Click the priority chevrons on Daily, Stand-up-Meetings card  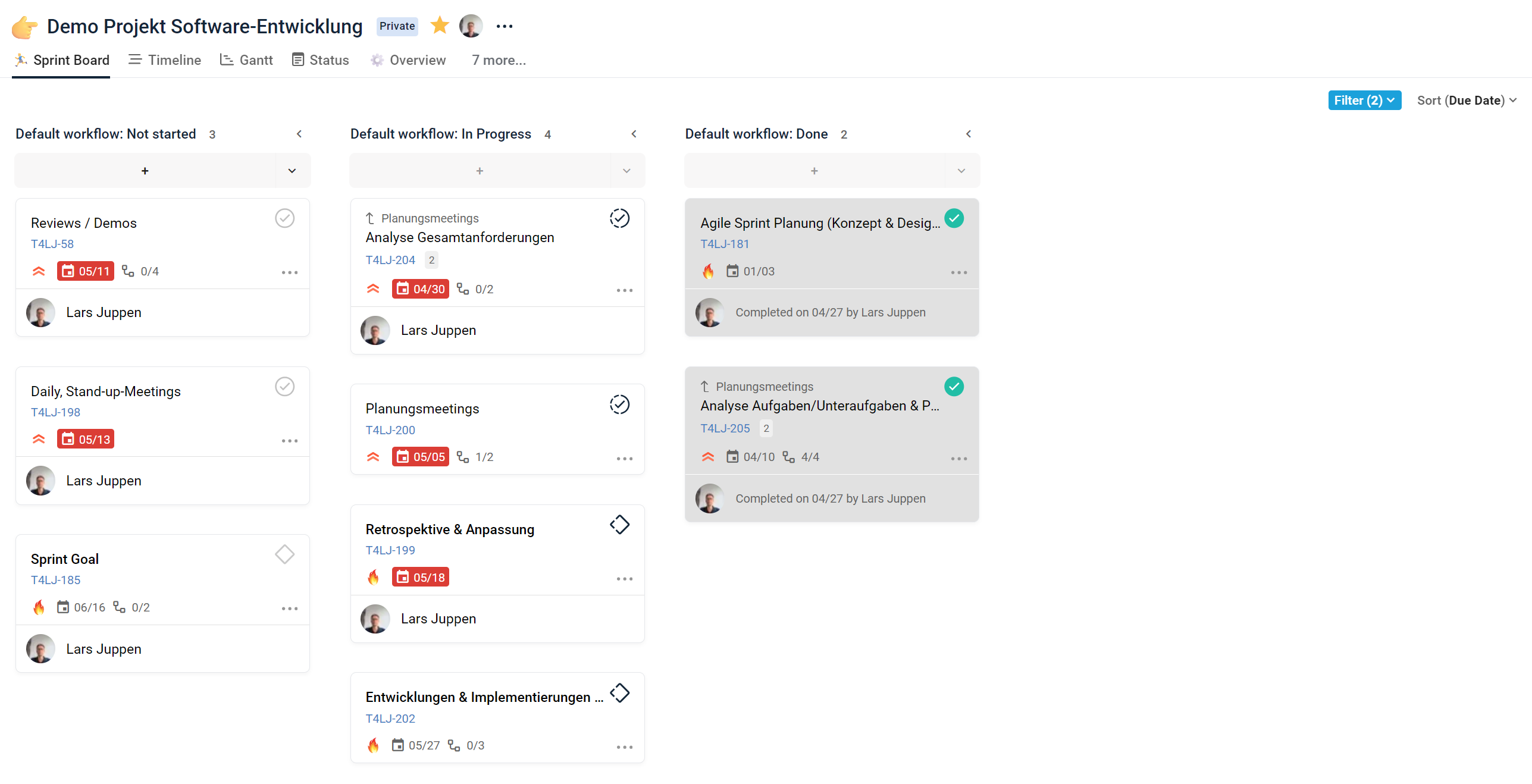click(x=39, y=439)
